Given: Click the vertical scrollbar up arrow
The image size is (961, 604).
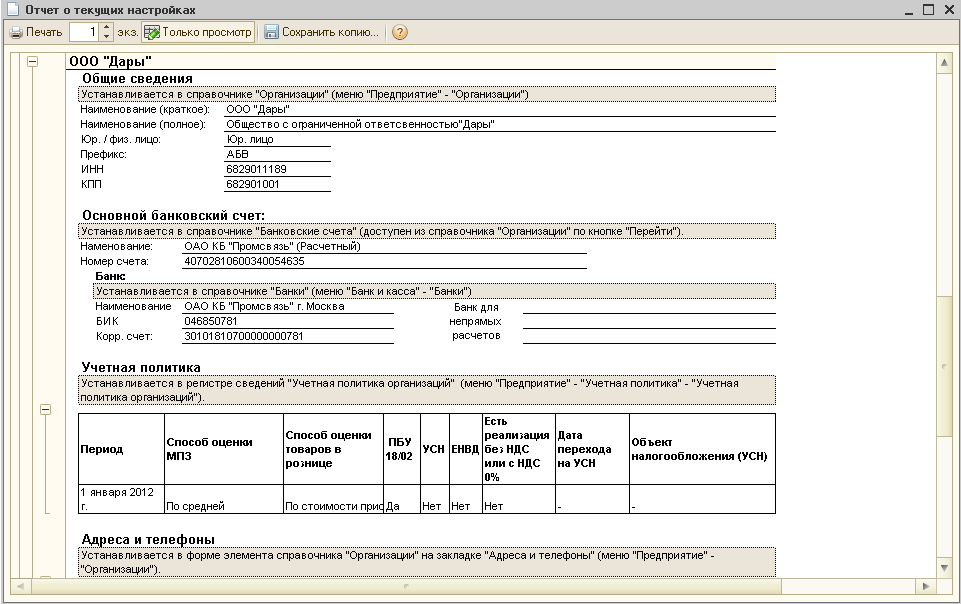Looking at the screenshot, I should point(944,62).
